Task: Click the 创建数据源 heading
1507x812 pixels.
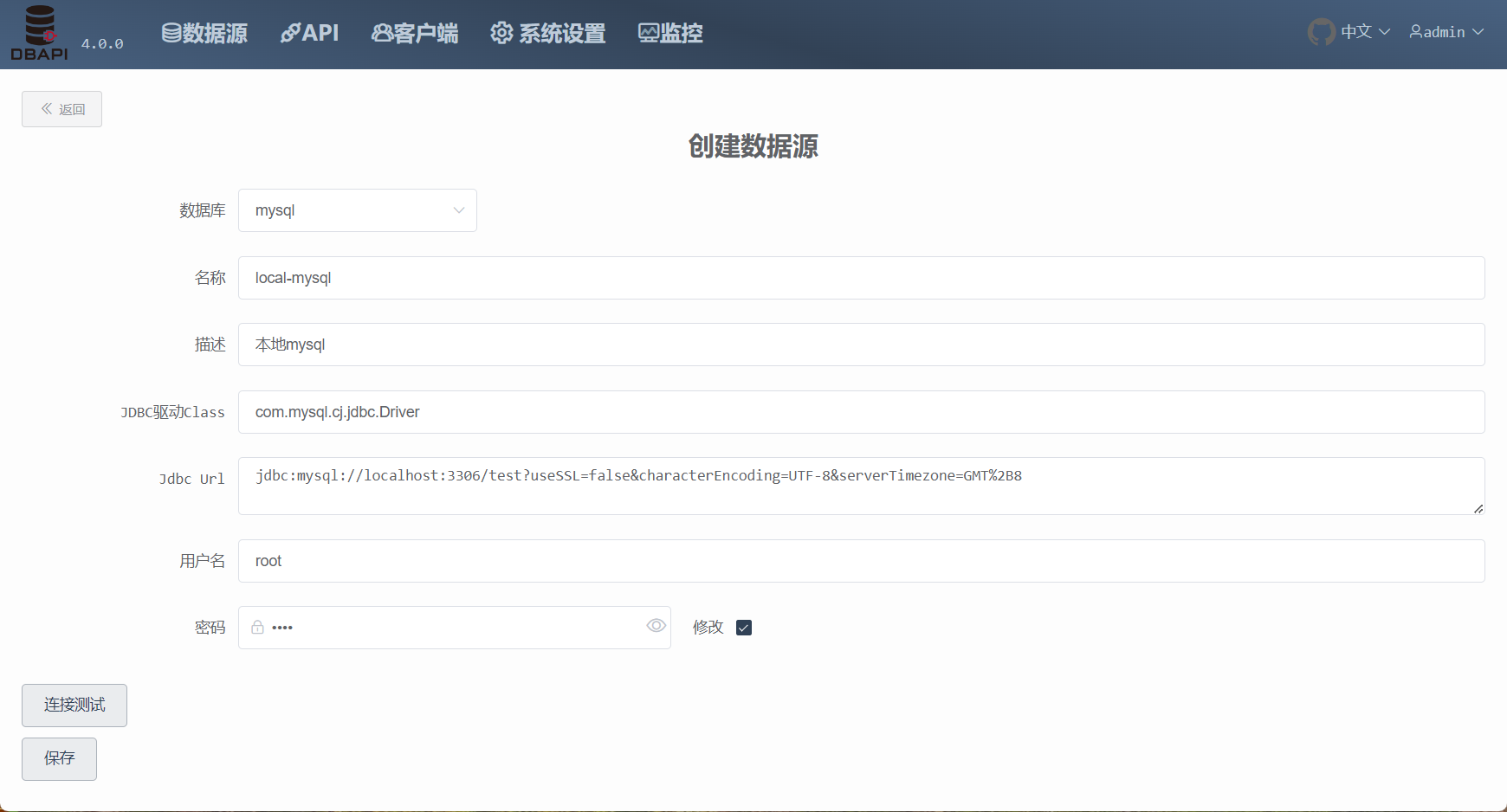Action: click(x=753, y=146)
